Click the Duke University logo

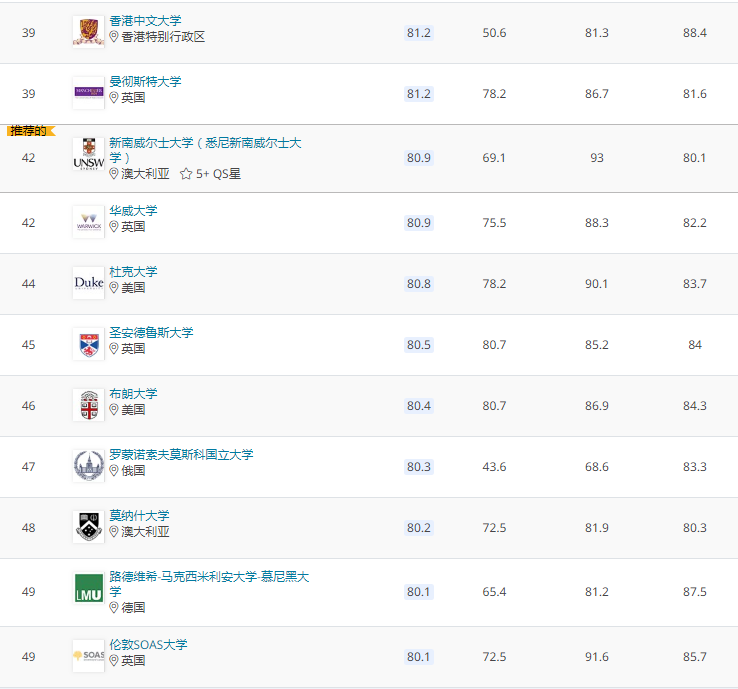(x=88, y=283)
